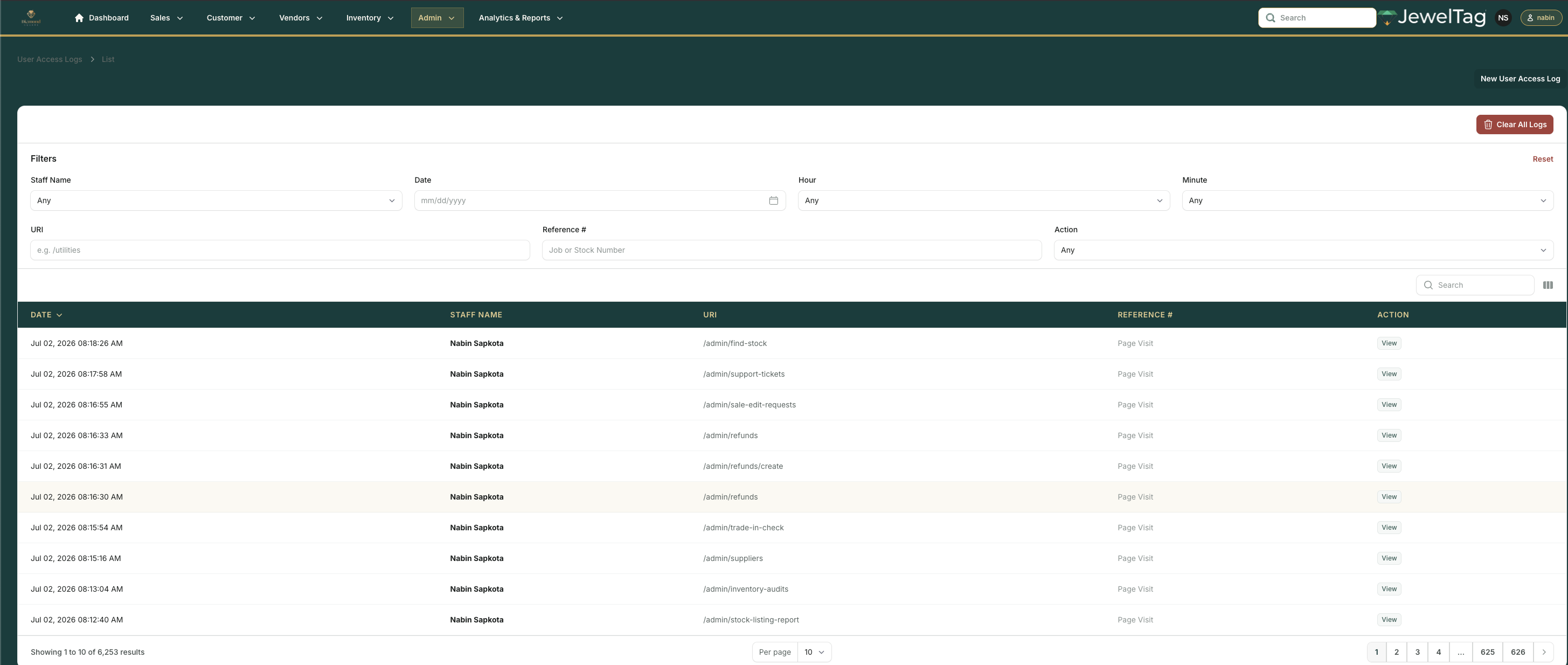Screen dimensions: 1568x665
Task: Expand the Staff Name filter dropdown
Action: (x=216, y=200)
